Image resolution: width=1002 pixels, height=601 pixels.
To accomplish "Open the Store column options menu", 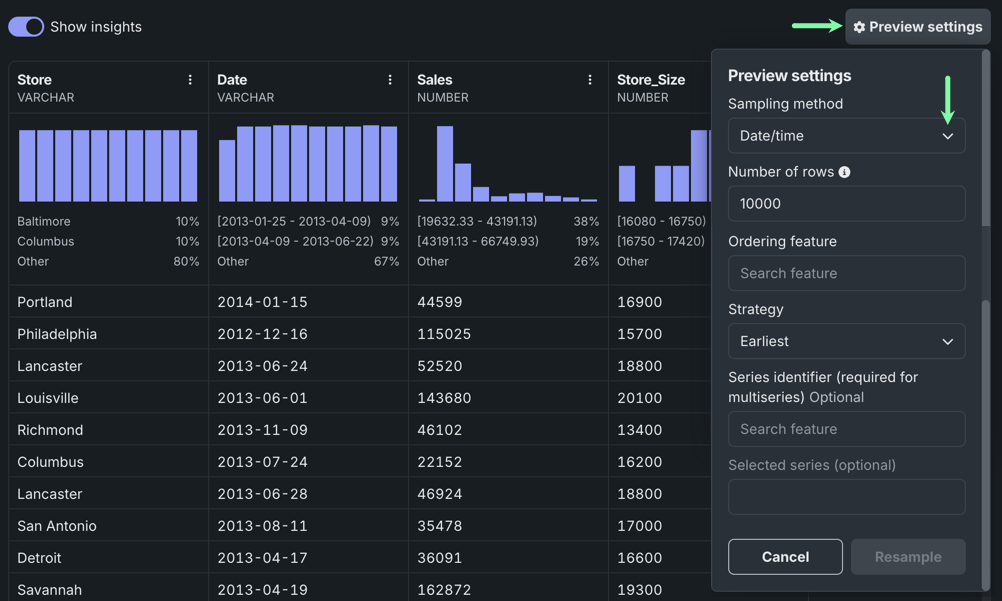I will coord(190,80).
